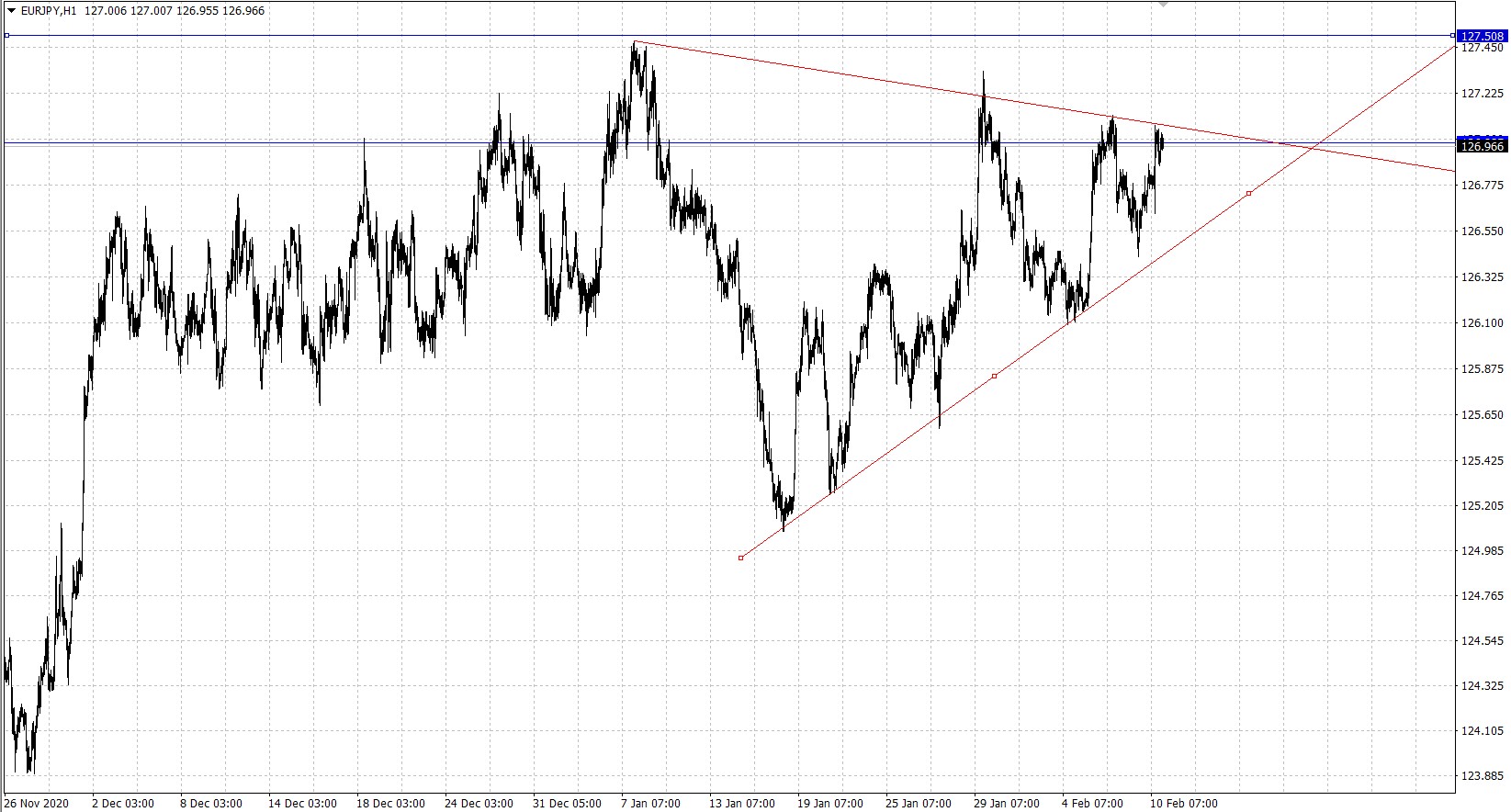Click the 126.550 price scale label
The height and width of the screenshot is (812, 1511).
pos(1483,231)
